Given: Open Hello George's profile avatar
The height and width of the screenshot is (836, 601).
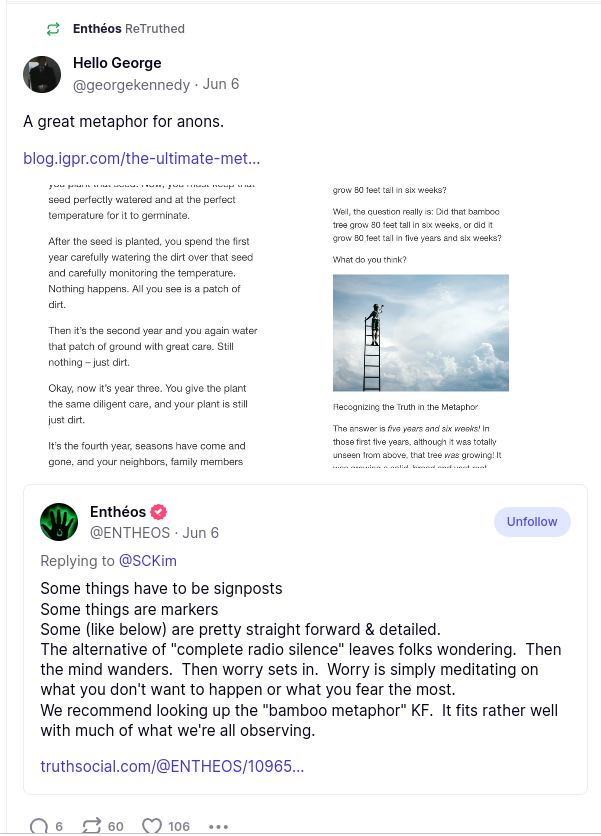Looking at the screenshot, I should [42, 75].
